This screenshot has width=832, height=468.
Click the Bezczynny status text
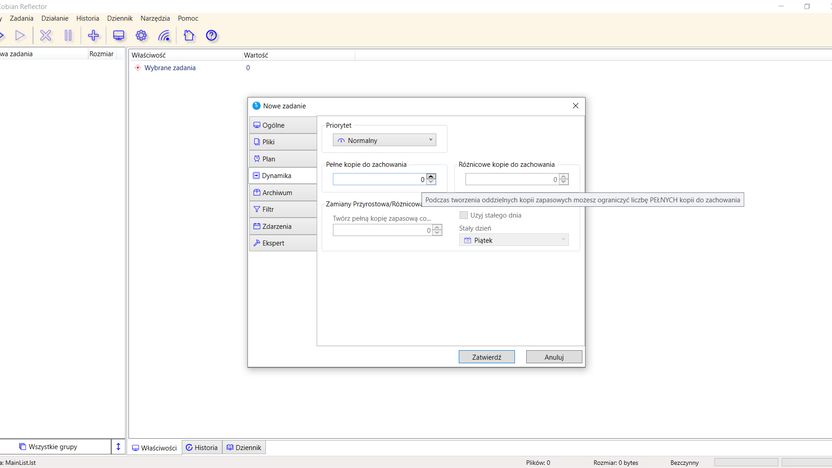(x=684, y=463)
